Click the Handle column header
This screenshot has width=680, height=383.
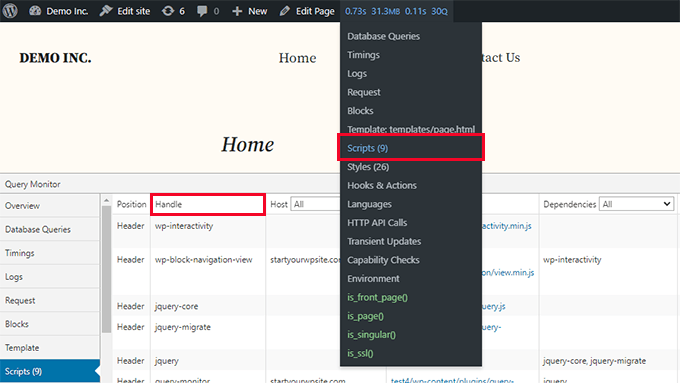tap(208, 204)
